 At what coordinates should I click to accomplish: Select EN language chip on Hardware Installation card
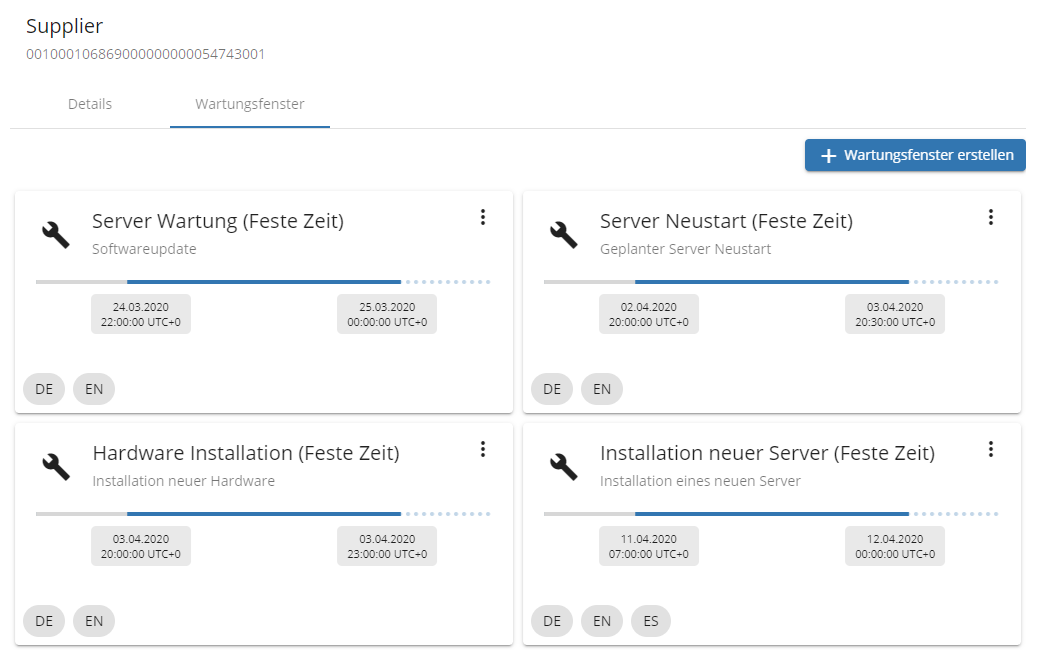click(x=94, y=621)
